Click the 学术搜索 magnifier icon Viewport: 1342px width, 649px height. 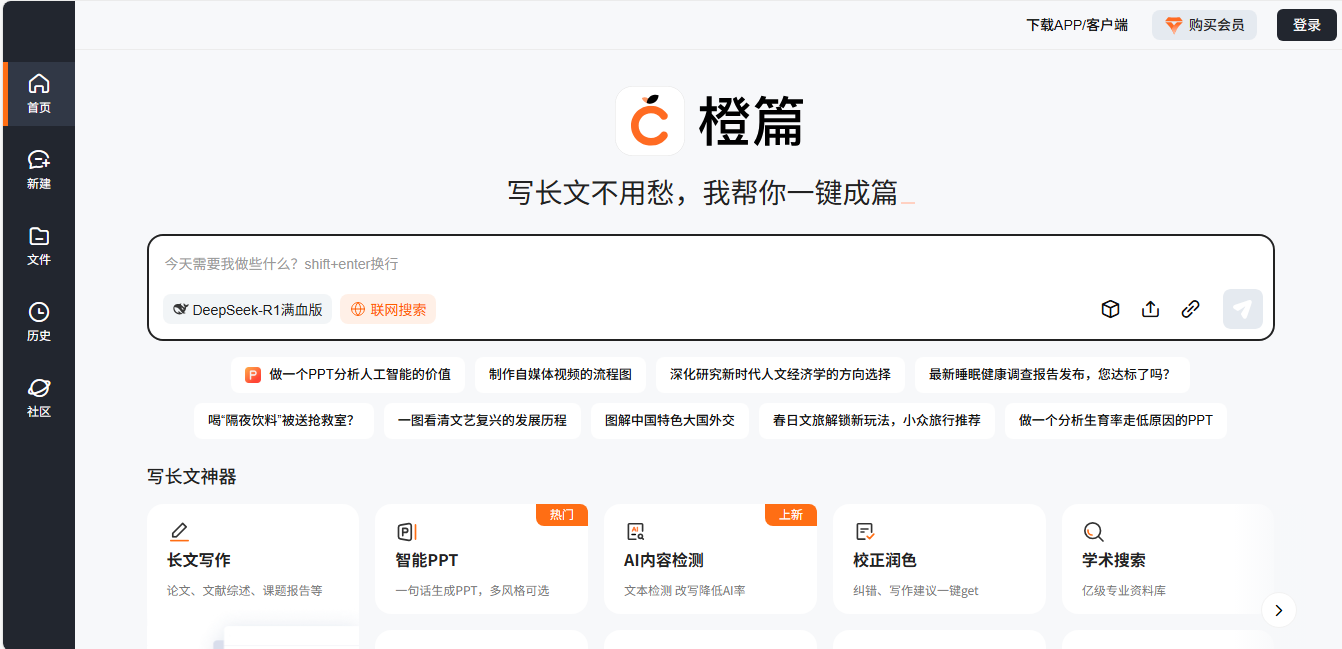click(1093, 531)
